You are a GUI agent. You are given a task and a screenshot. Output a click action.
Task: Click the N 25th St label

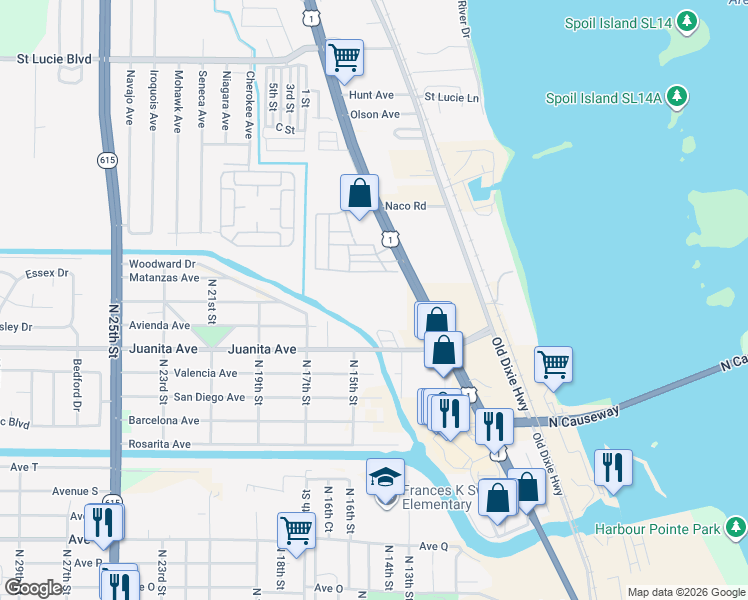click(x=113, y=331)
